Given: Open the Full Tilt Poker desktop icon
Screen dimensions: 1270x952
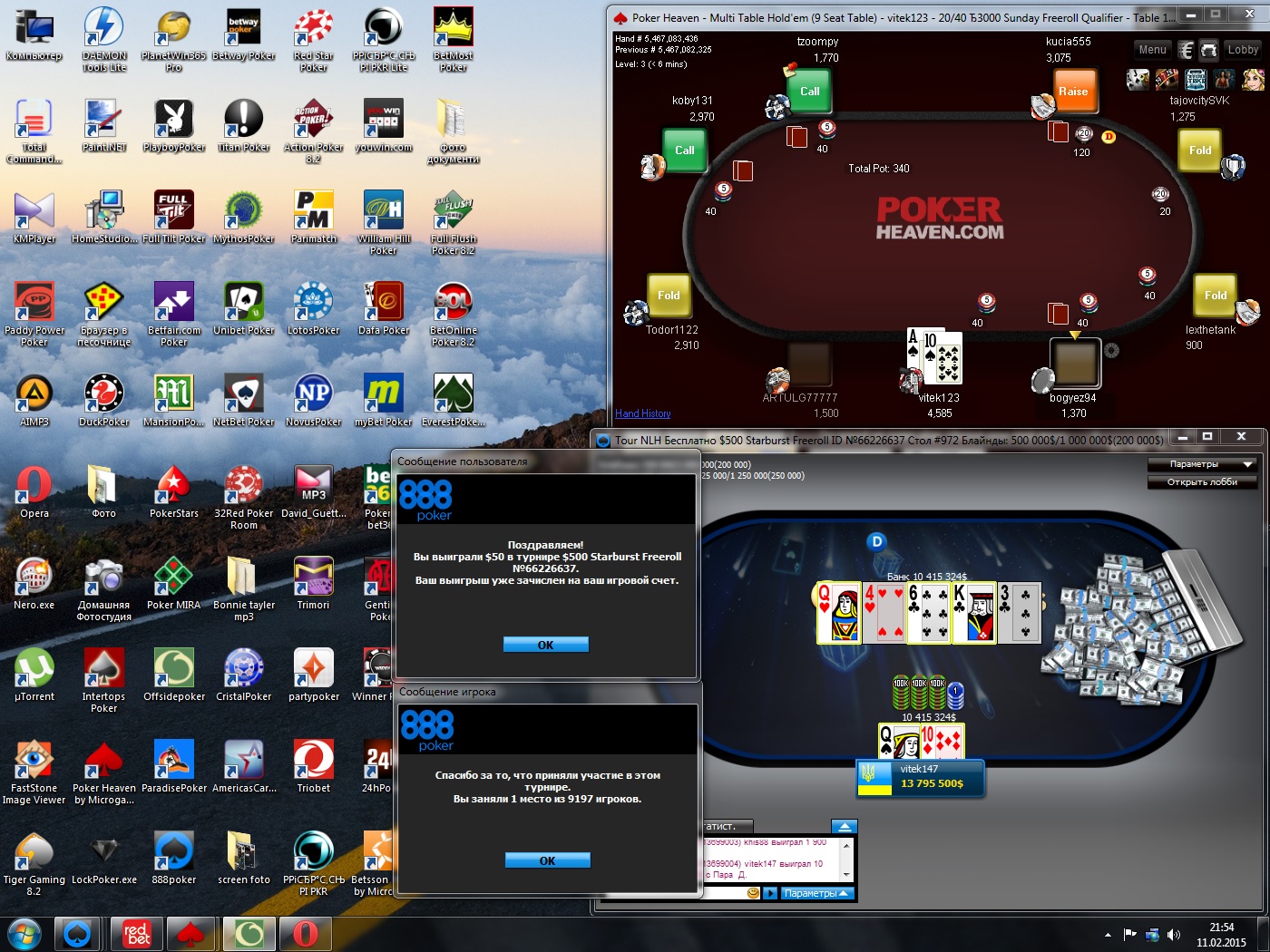Looking at the screenshot, I should [174, 218].
